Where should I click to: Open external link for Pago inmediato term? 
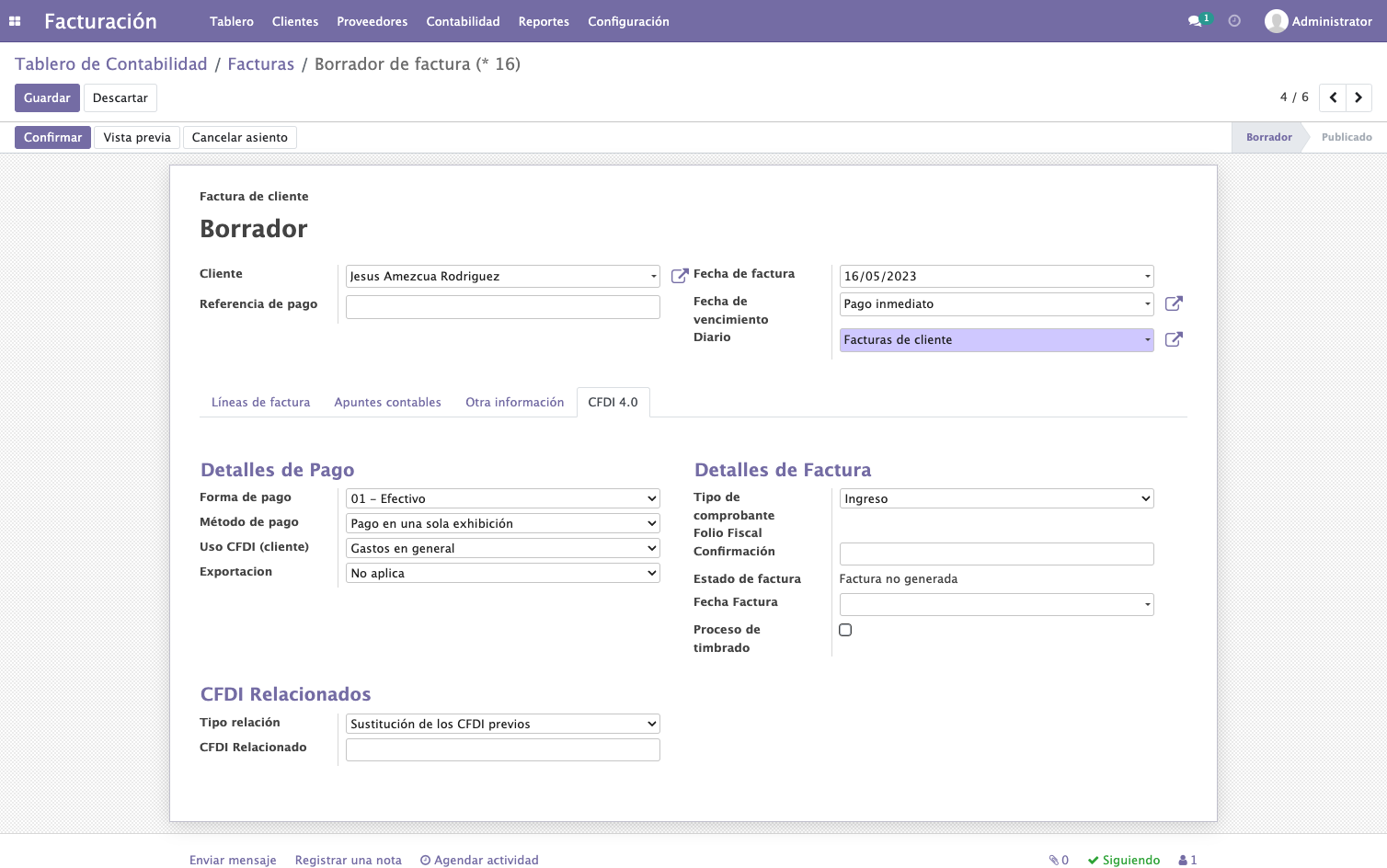click(1174, 303)
